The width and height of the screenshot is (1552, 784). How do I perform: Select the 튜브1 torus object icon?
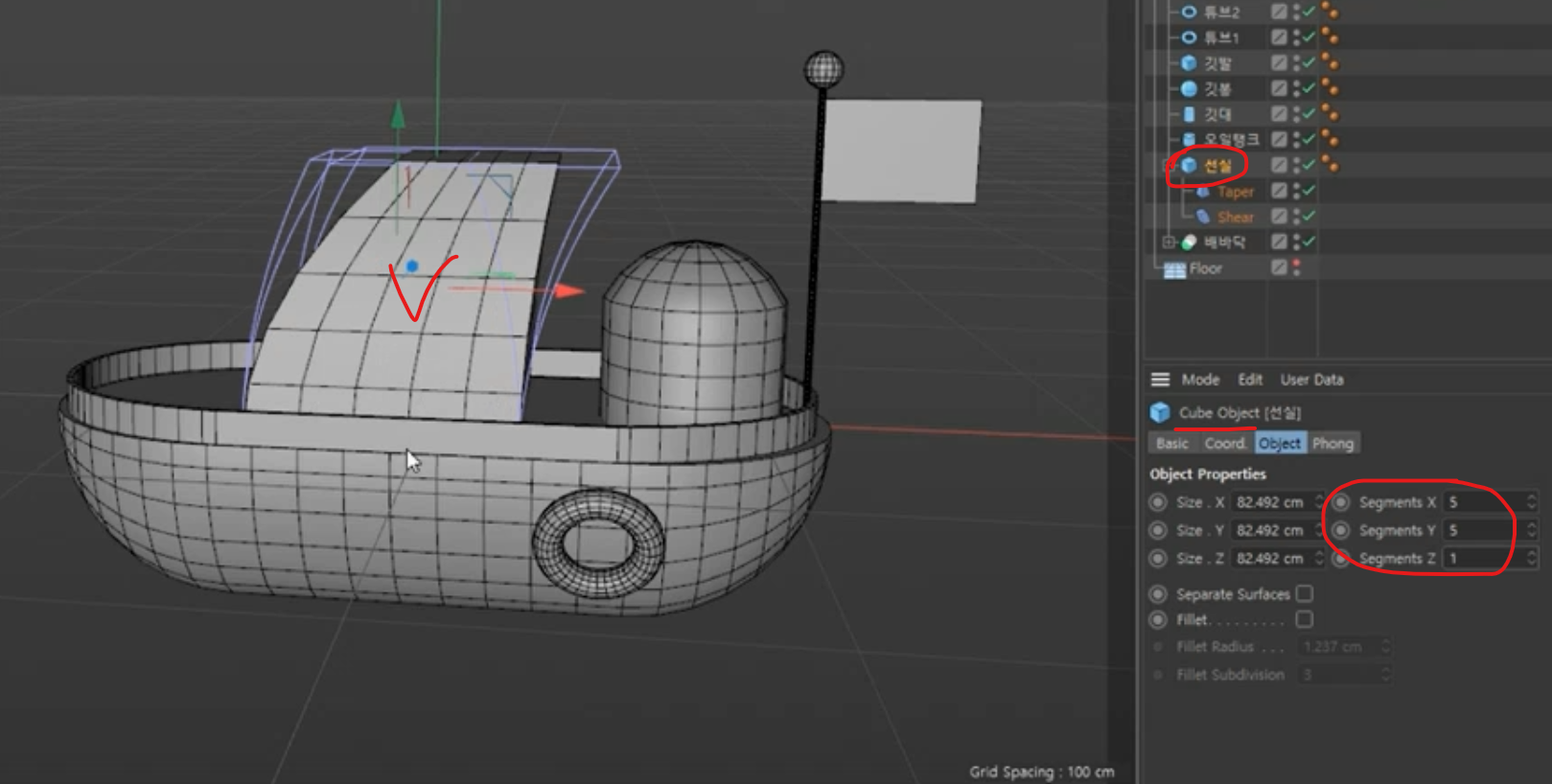pos(1189,37)
